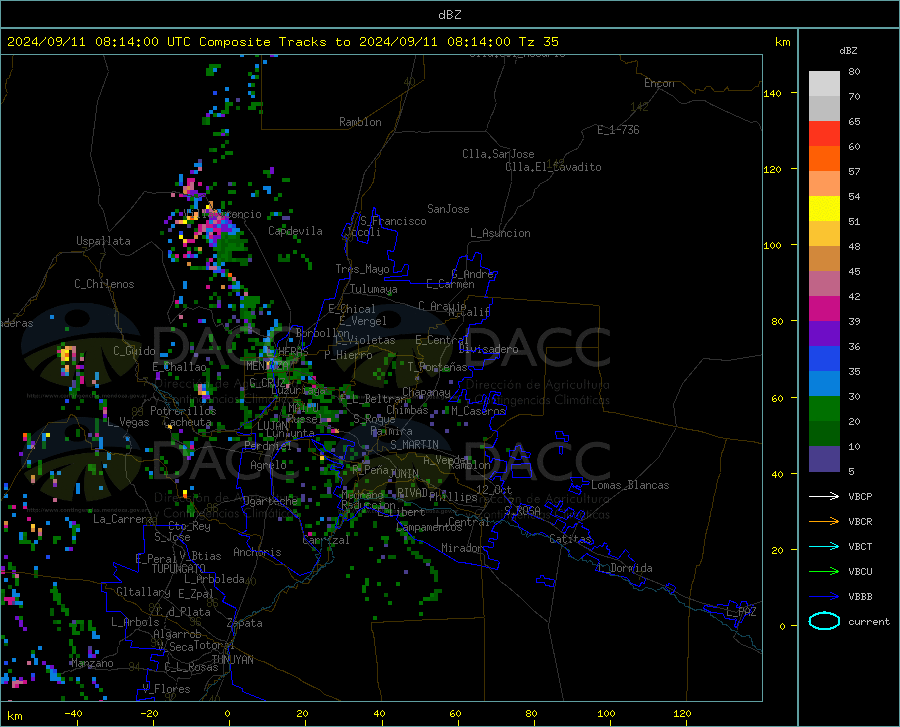This screenshot has height=727, width=900.
Task: Click the Tulumaya map label
Action: (x=374, y=289)
